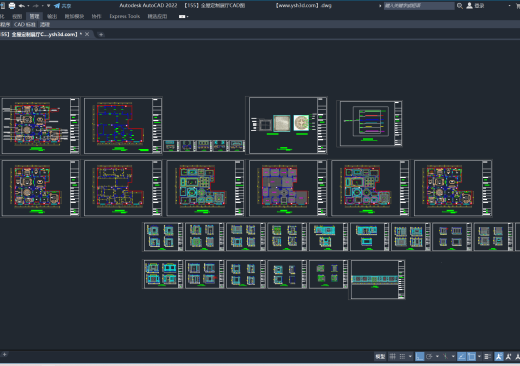Toggle polar tracking in status bar
The width and height of the screenshot is (520, 366).
[429, 357]
